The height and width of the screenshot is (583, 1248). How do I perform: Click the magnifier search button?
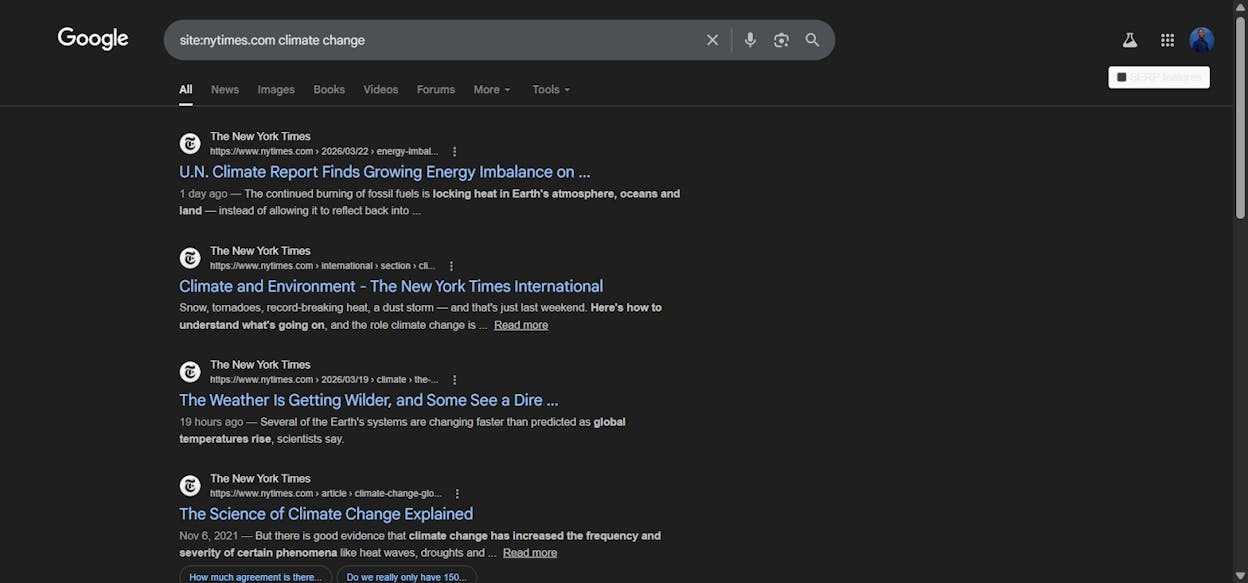[812, 40]
